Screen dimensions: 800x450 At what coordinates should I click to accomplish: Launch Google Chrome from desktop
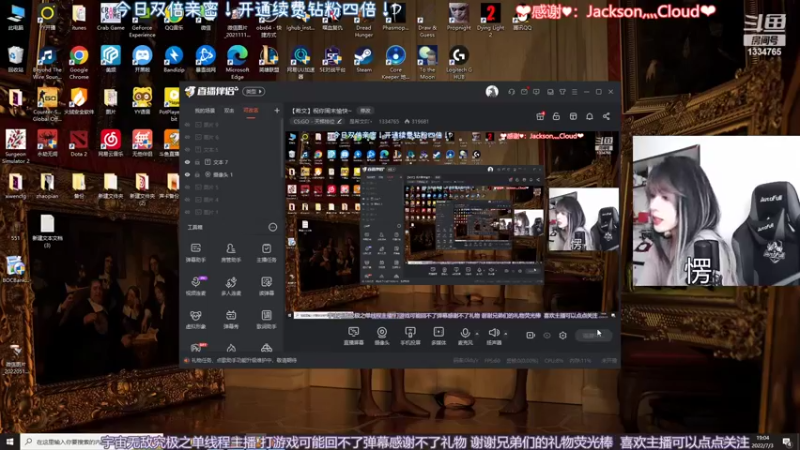[79, 63]
